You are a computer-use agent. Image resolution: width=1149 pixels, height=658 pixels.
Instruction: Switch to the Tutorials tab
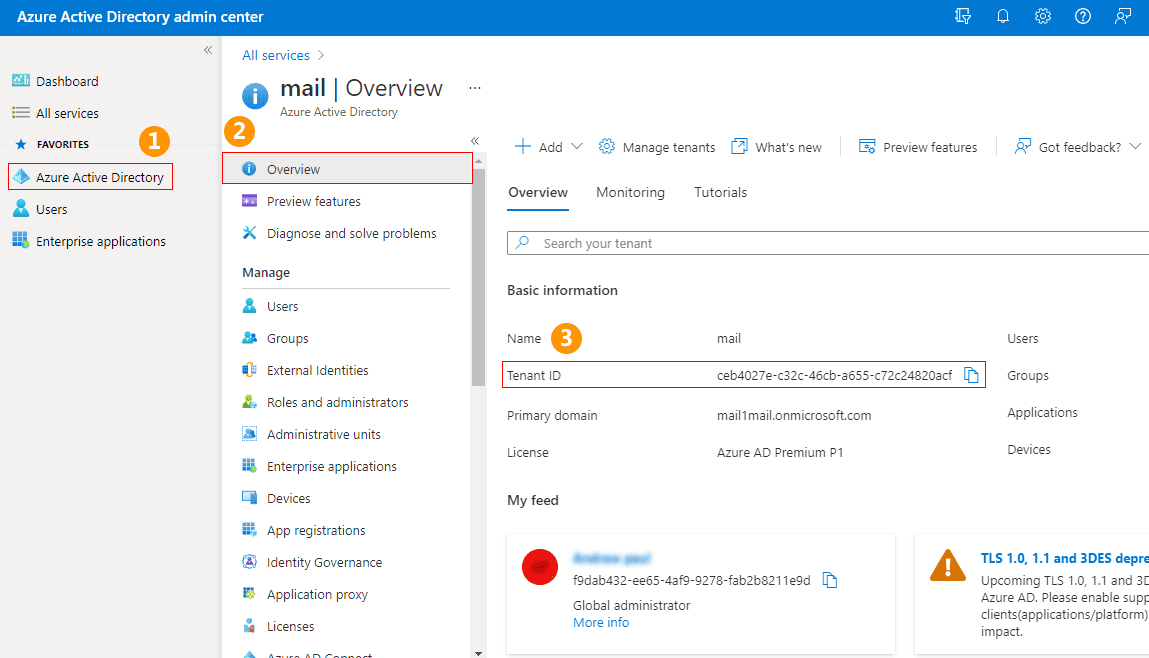[x=720, y=192]
